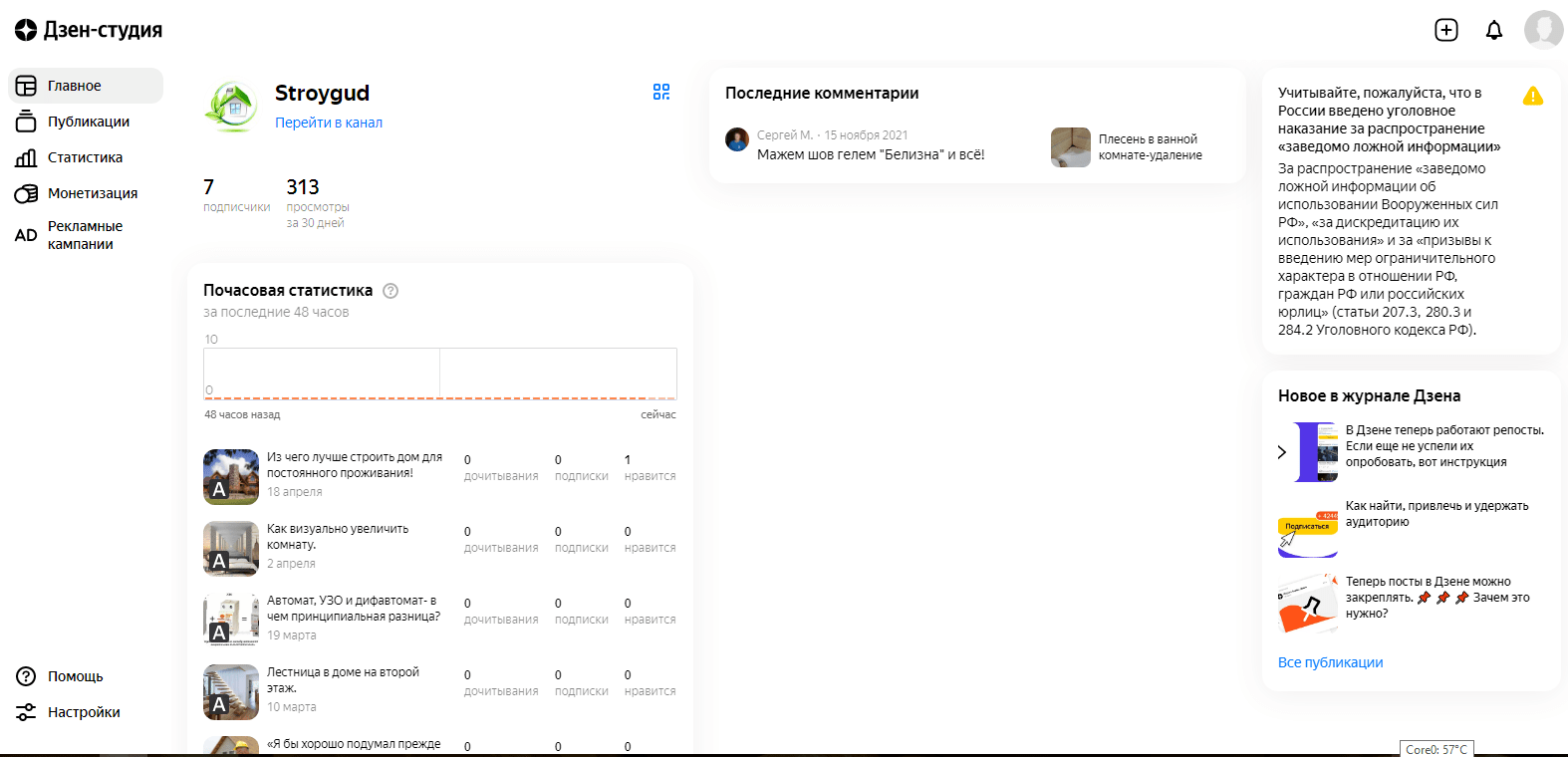Click the Монетизация coins icon
1568x757 pixels.
(x=26, y=193)
